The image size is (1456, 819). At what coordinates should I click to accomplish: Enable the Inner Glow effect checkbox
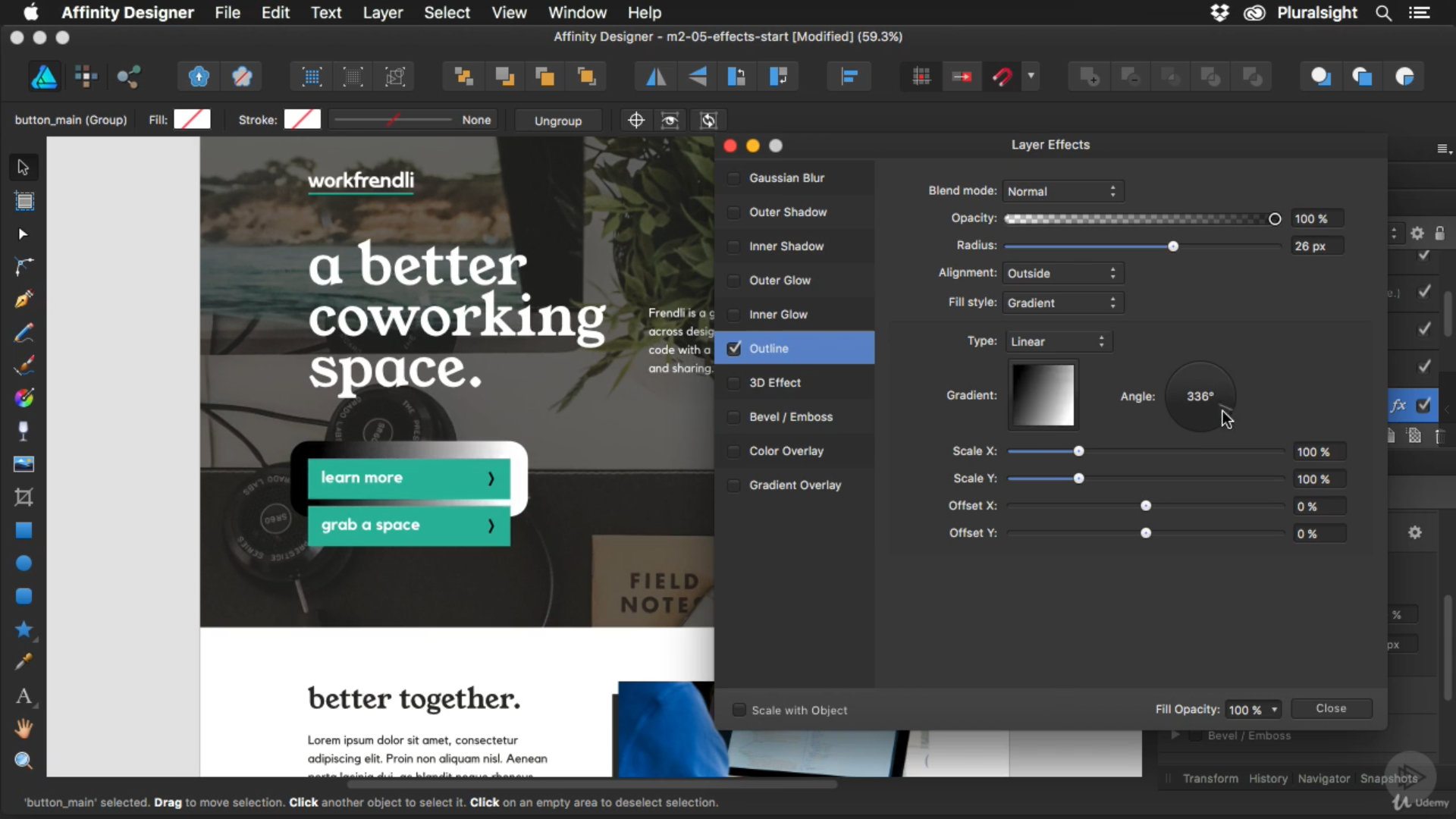(733, 315)
